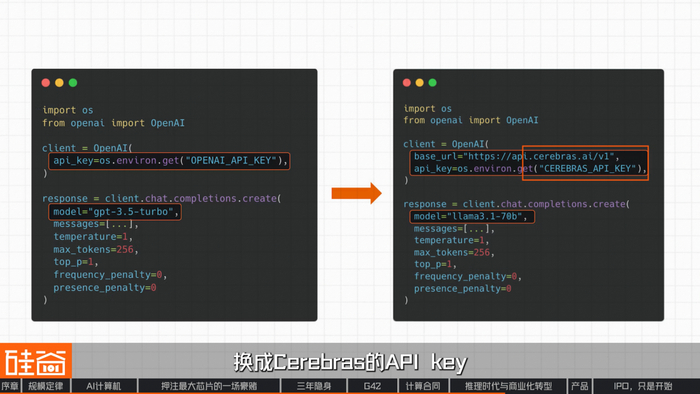Click the green dot in right code window
The height and width of the screenshot is (394, 700).
(433, 83)
